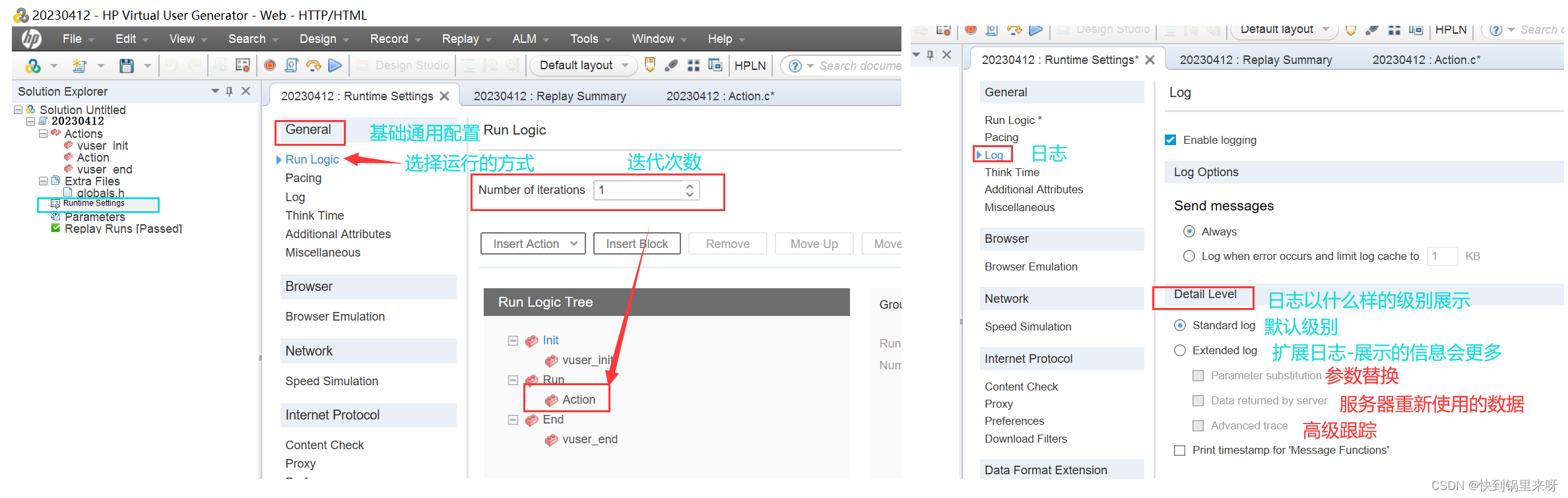Collapse the Init node in Run Logic Tree
1568x498 pixels.
point(513,340)
